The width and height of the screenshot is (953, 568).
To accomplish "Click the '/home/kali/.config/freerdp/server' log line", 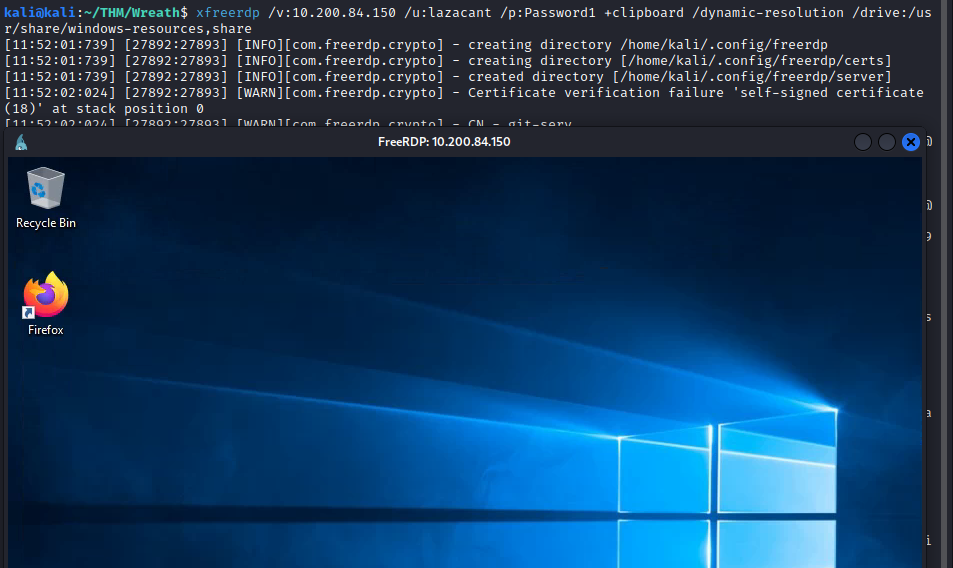I will point(448,77).
